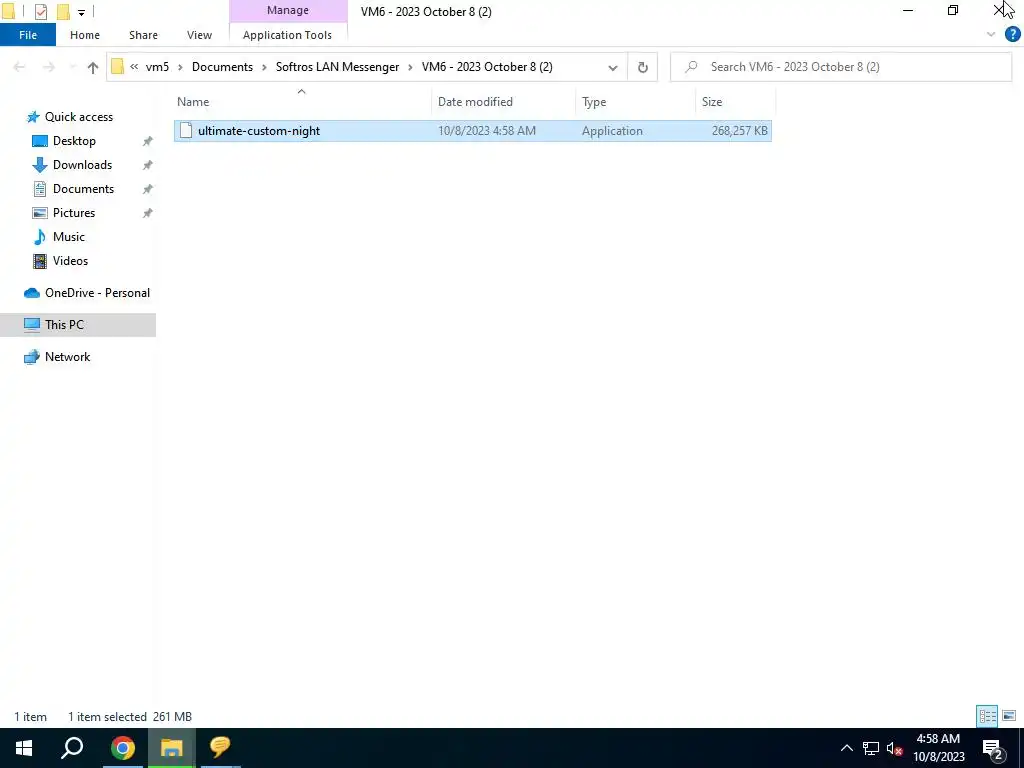Screen dimensions: 1024x768
Task: Click the 10/8/2023 4:58 AM date cell
Action: [x=487, y=131]
